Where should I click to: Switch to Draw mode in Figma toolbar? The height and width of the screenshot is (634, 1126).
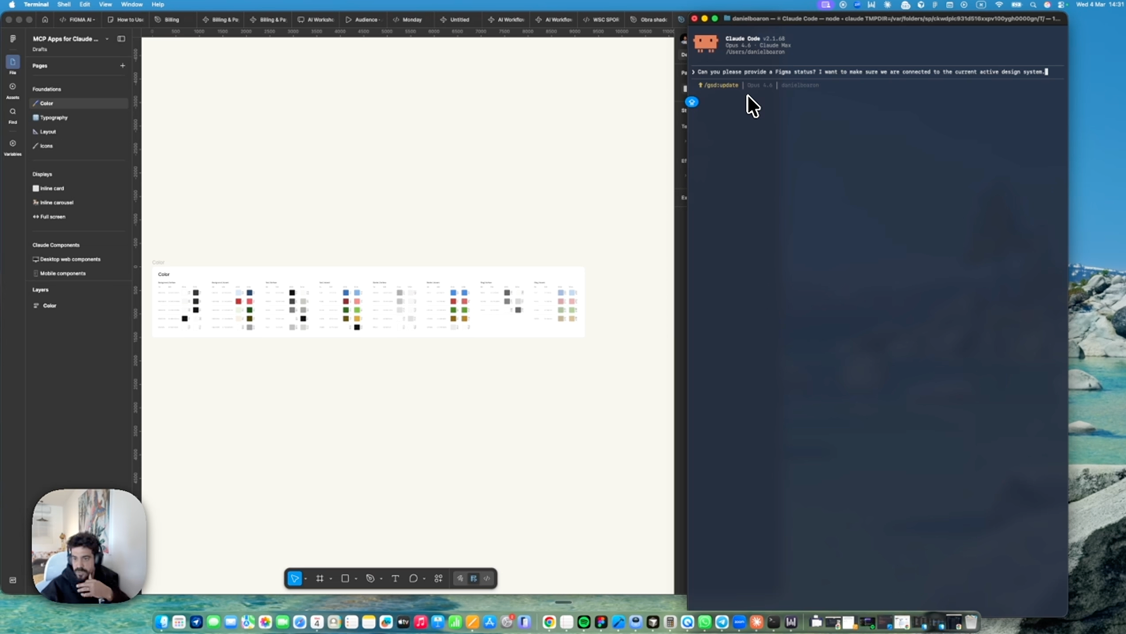[460, 579]
